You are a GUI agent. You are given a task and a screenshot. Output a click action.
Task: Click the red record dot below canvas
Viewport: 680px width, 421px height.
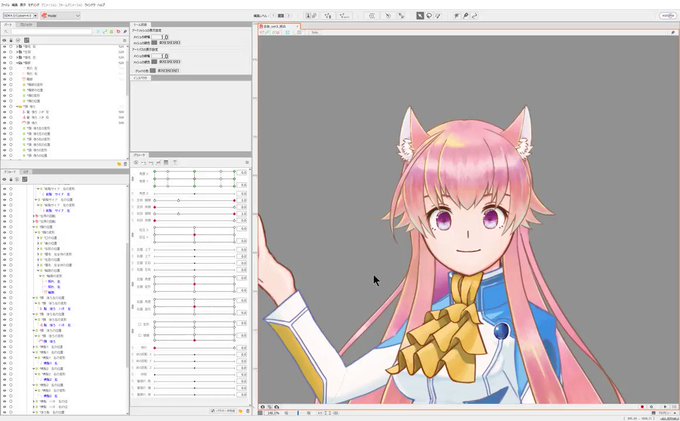(642, 407)
